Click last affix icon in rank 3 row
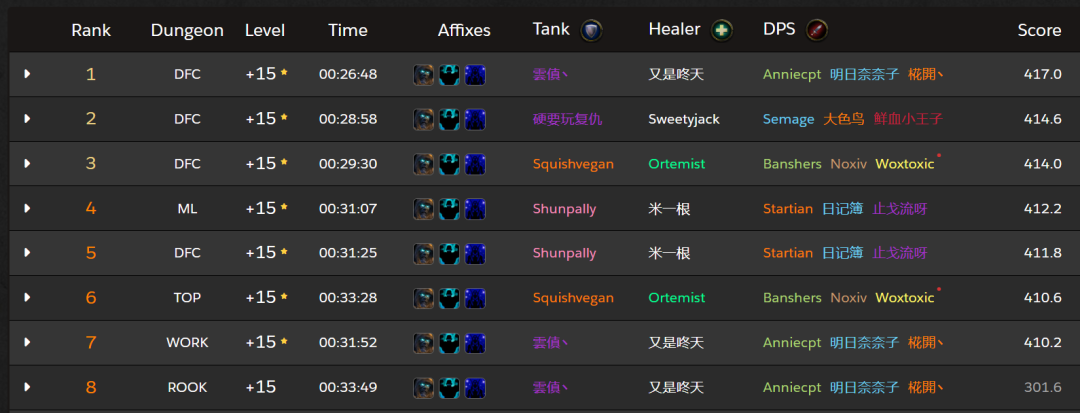The width and height of the screenshot is (1080, 413). pos(475,163)
